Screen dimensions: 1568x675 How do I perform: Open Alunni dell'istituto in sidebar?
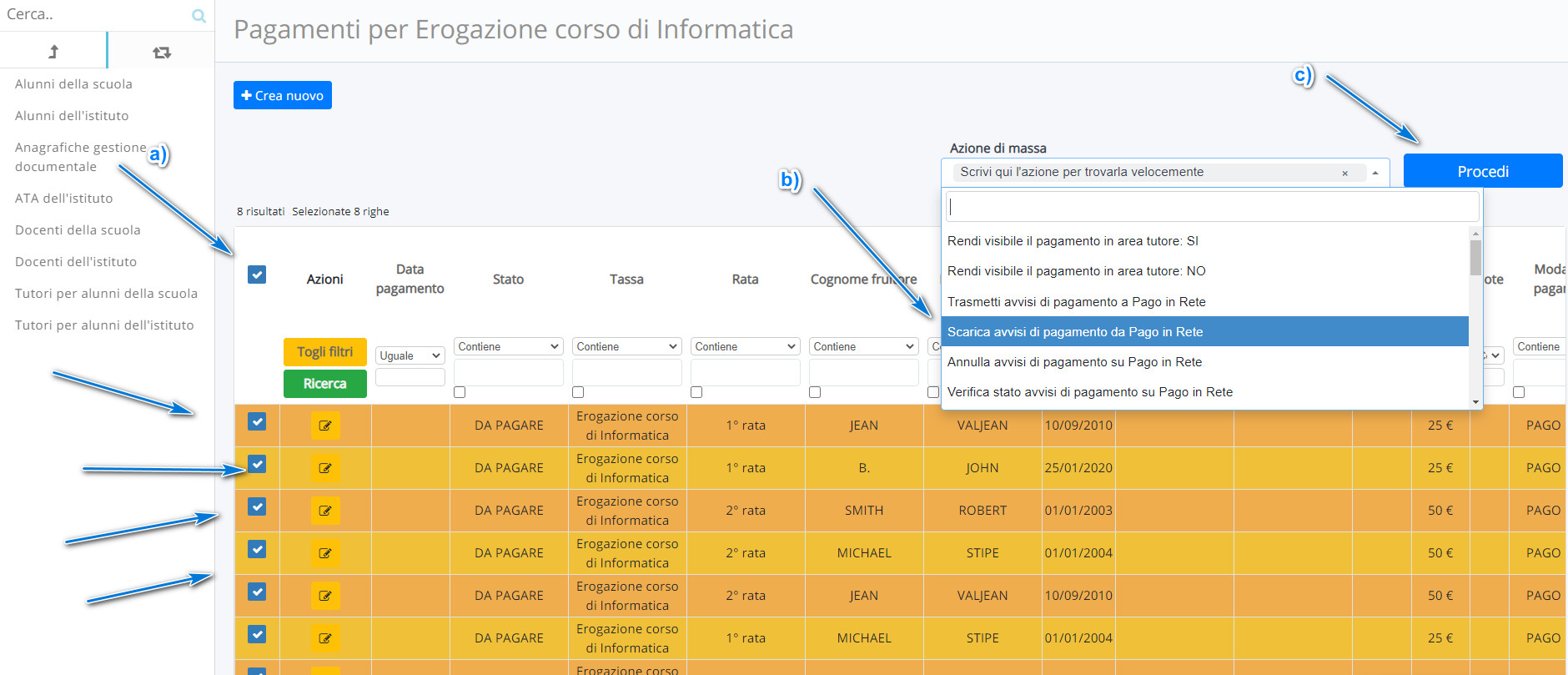pyautogui.click(x=72, y=116)
